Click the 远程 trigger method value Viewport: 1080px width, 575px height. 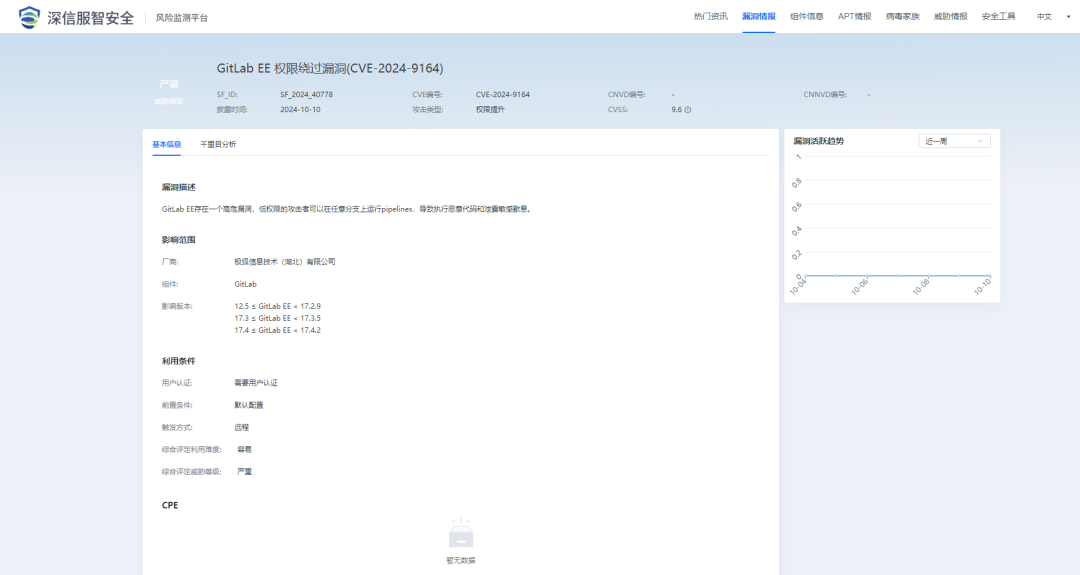click(x=242, y=428)
